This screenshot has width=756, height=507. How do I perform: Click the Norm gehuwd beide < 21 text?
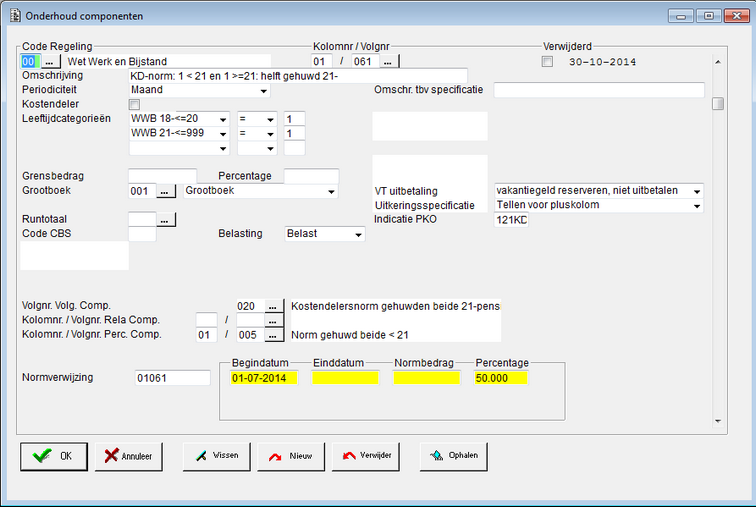tap(350, 335)
